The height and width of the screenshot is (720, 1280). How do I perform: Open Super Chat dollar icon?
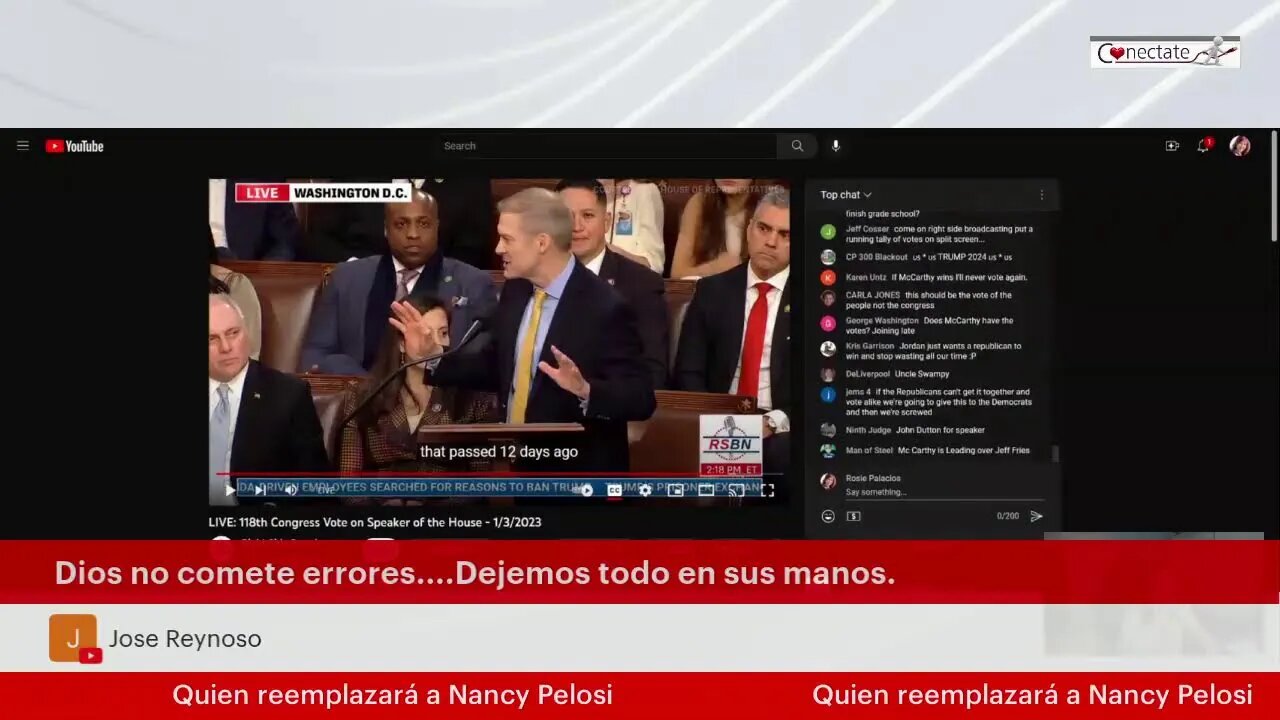(853, 516)
